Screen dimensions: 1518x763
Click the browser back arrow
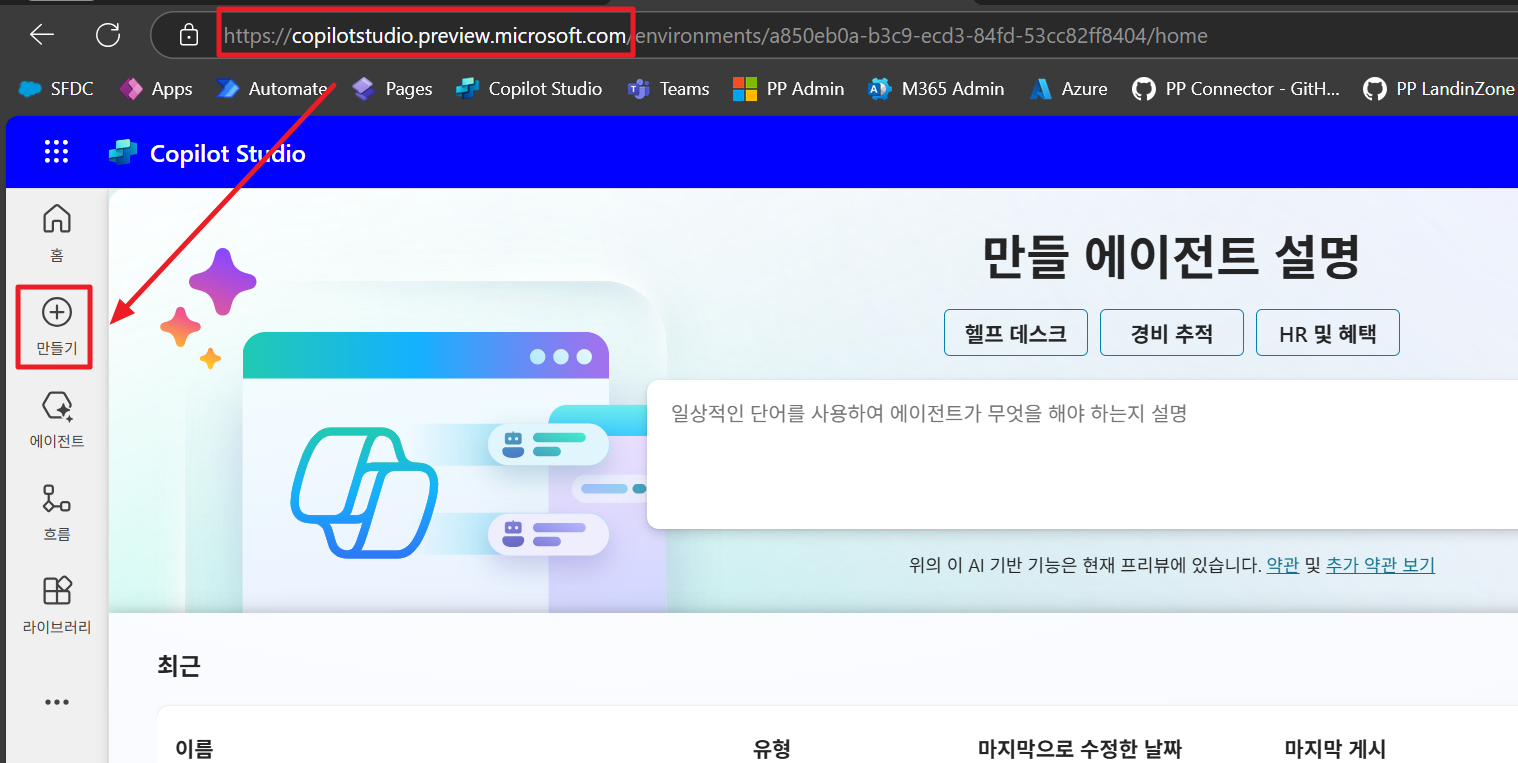(42, 35)
